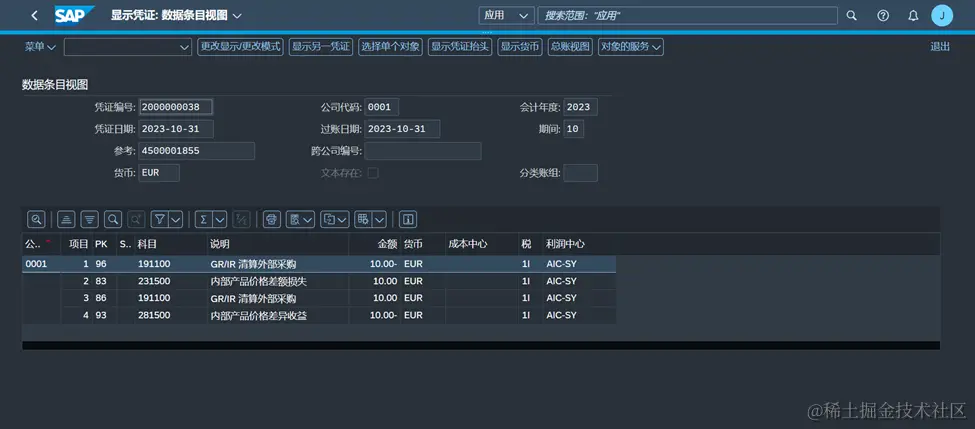Select account 231500 cell
The width and height of the screenshot is (975, 429).
pos(170,281)
